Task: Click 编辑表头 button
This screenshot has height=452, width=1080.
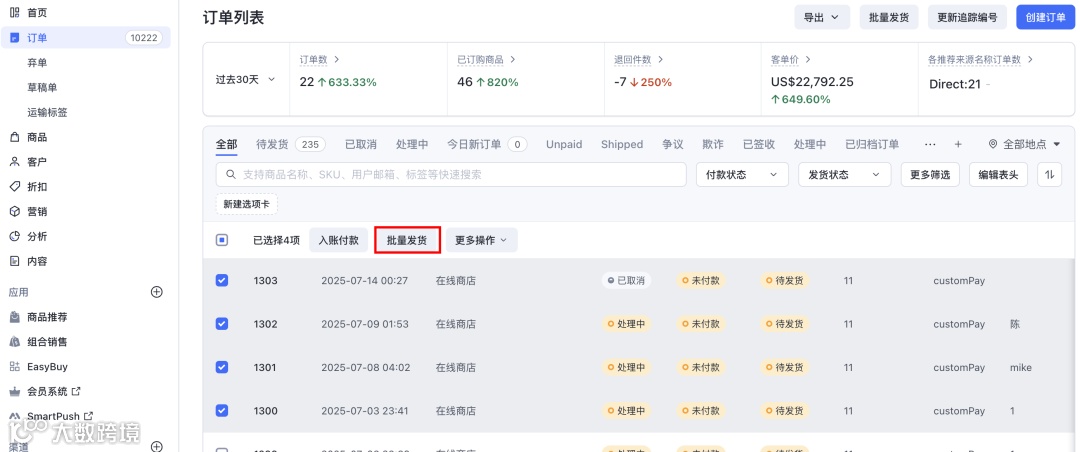Action: [999, 174]
